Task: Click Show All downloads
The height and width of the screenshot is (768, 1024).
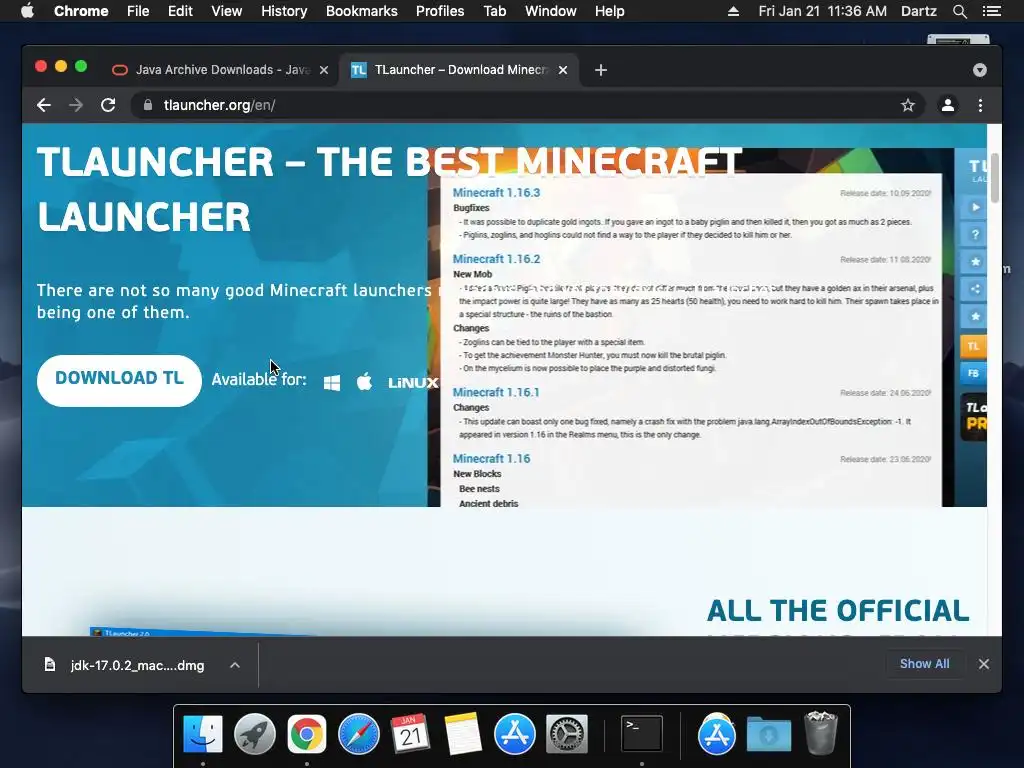Action: pyautogui.click(x=925, y=664)
